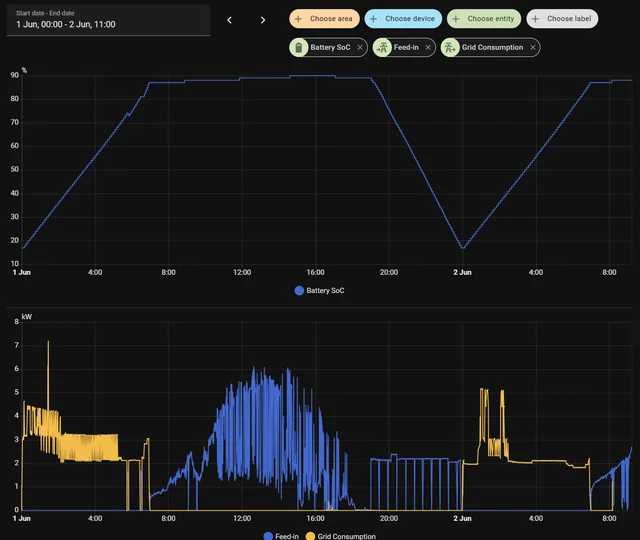Click plus icon in Choose area

pyautogui.click(x=298, y=19)
